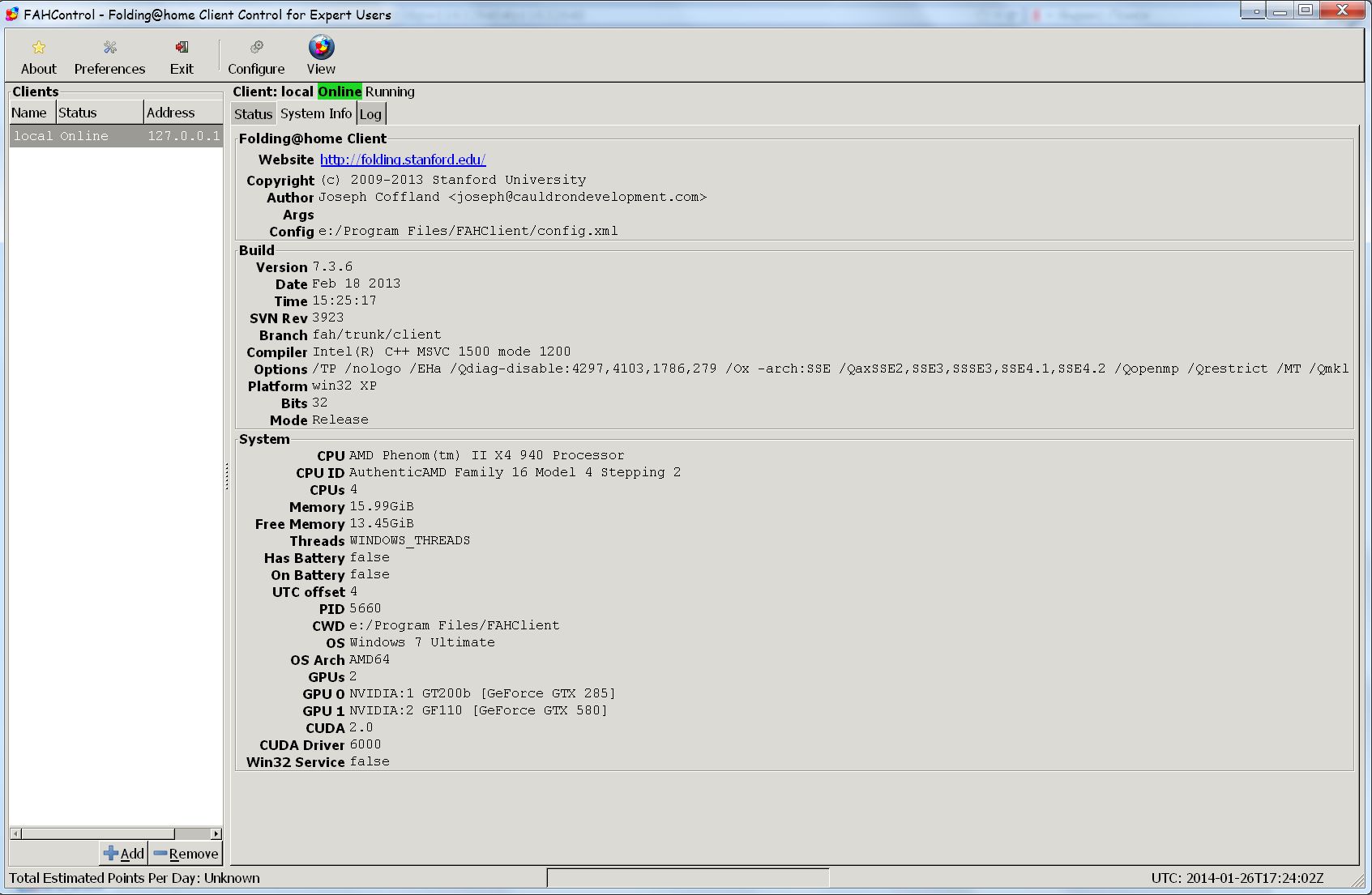Click the Exit toolbar icon
Viewport: 1372px width, 895px height.
[x=182, y=48]
